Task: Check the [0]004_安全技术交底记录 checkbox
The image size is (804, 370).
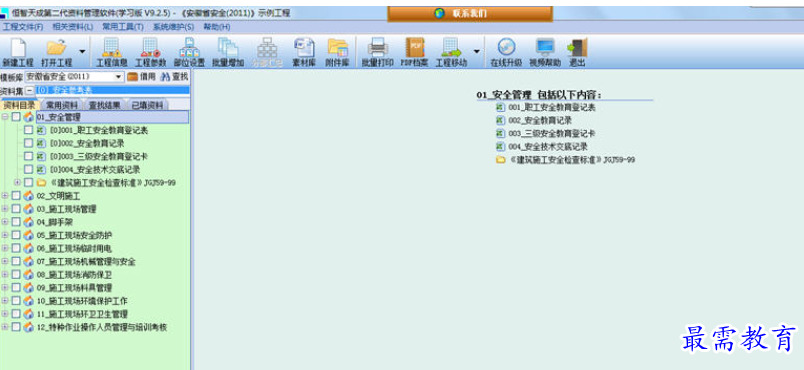Action: (28, 169)
